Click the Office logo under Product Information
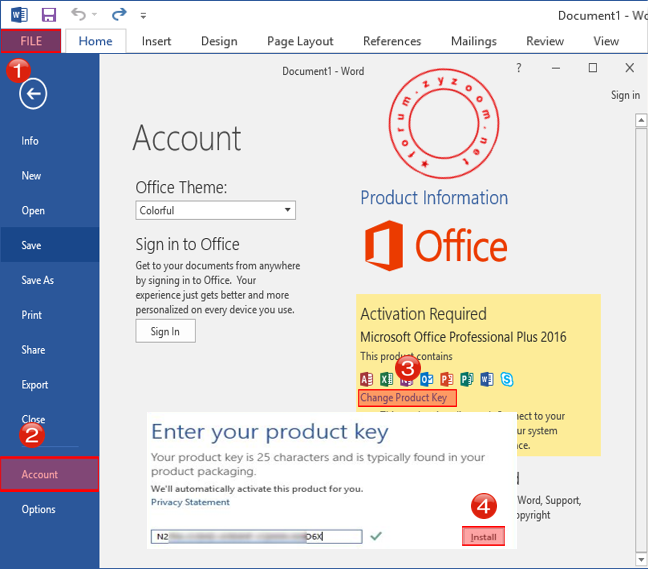 [x=436, y=246]
